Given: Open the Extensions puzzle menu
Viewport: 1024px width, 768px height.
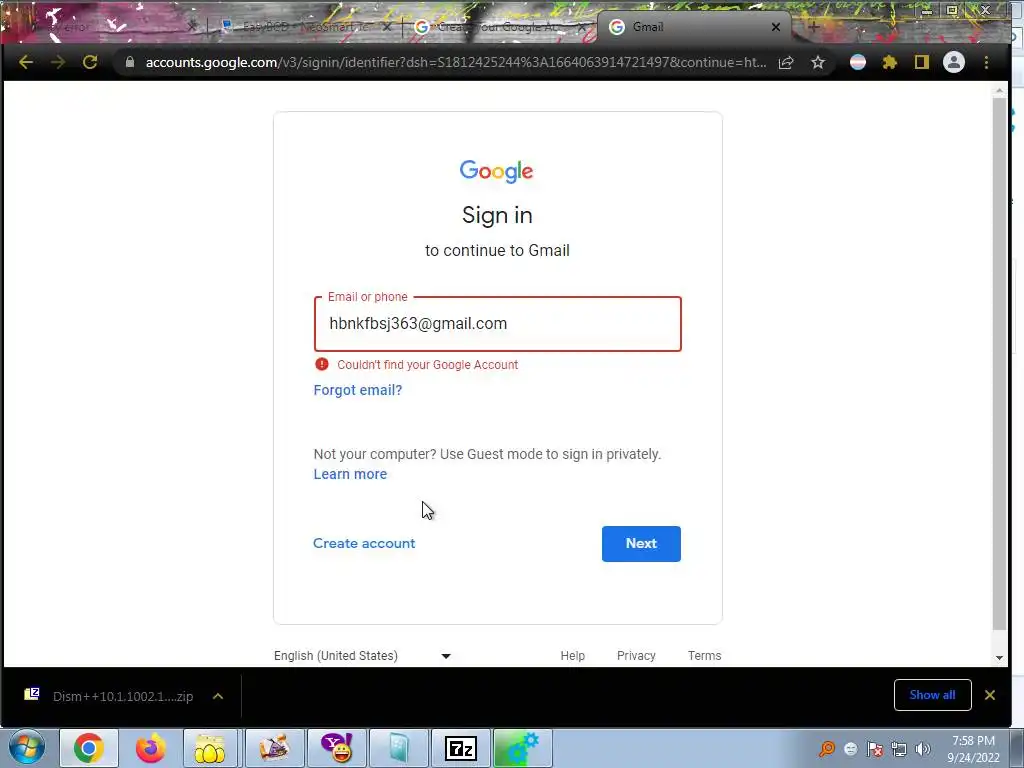Looking at the screenshot, I should click(889, 62).
